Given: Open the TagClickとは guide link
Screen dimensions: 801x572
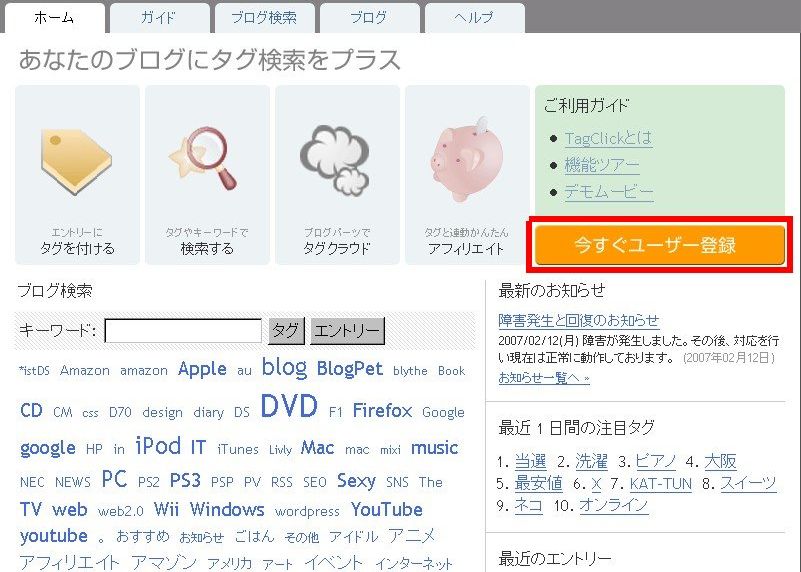Looking at the screenshot, I should 608,138.
